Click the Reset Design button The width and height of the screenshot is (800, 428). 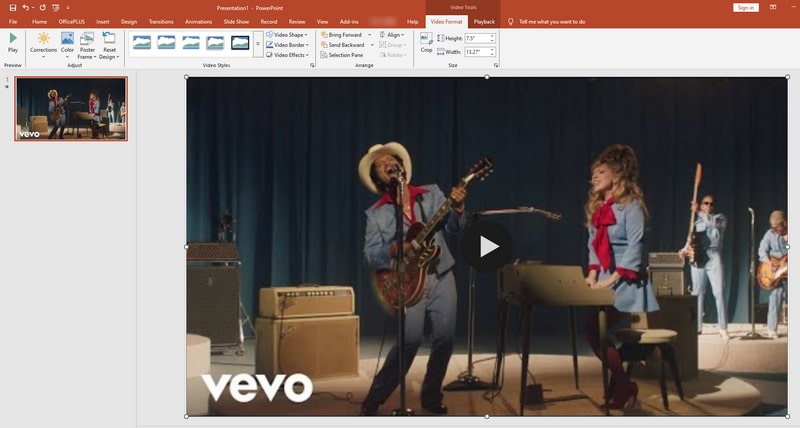(x=109, y=46)
